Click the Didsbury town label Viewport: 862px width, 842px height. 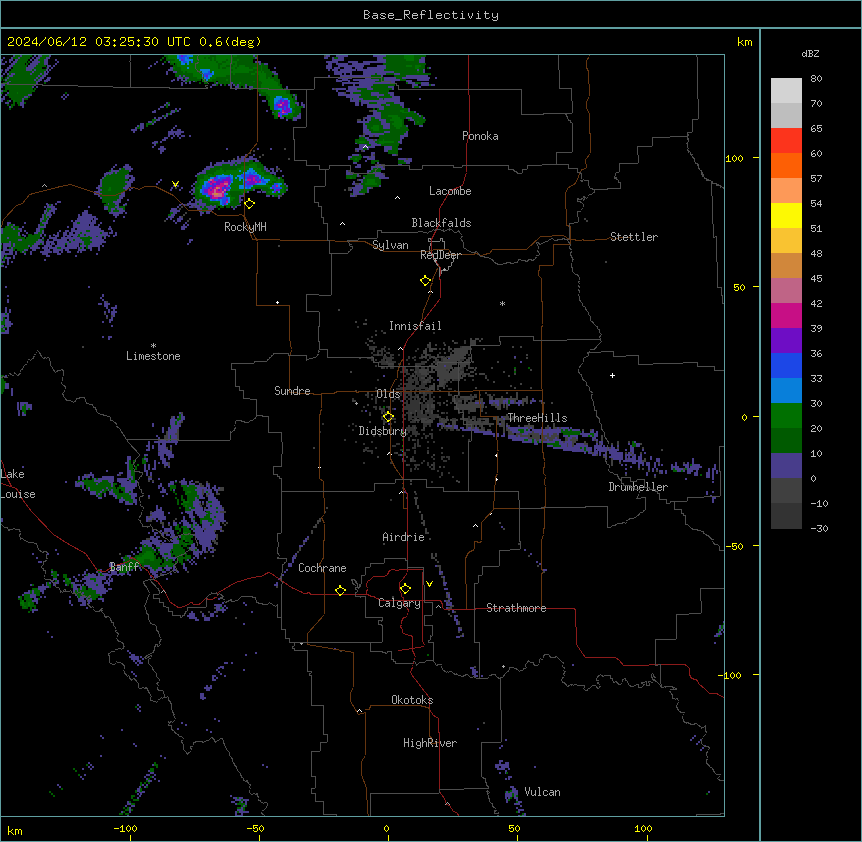pyautogui.click(x=383, y=431)
